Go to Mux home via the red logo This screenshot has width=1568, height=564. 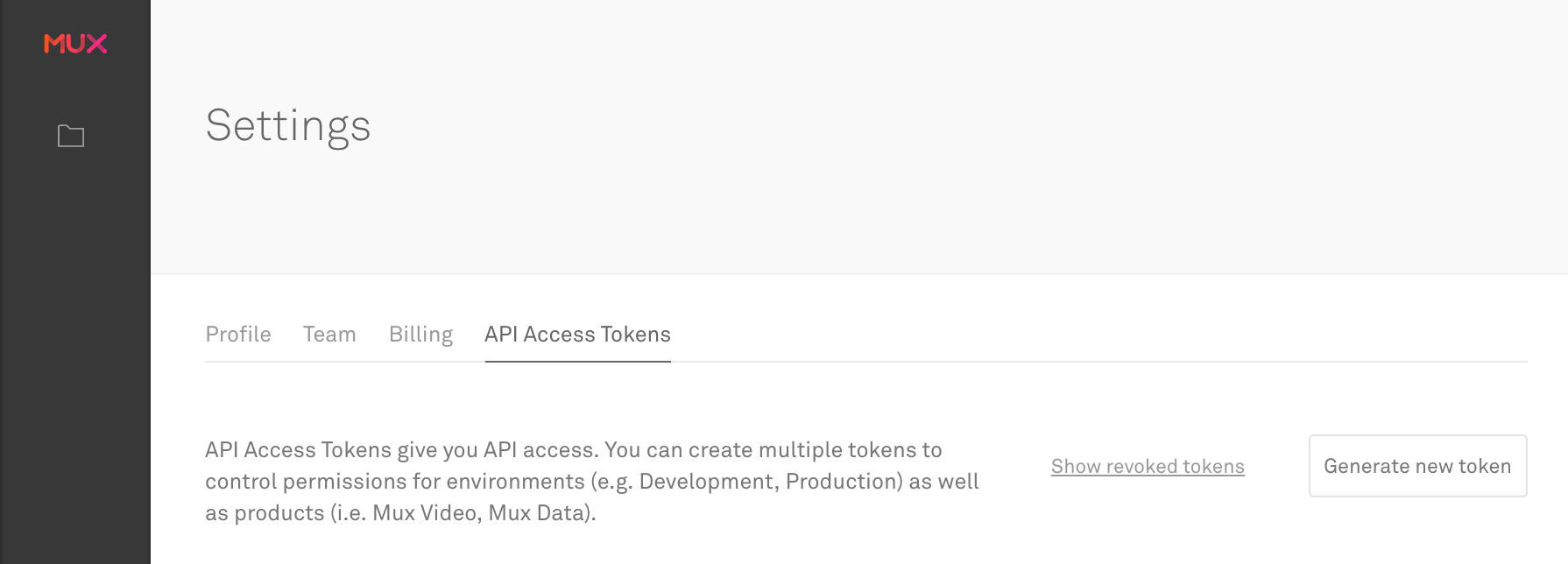coord(75,44)
